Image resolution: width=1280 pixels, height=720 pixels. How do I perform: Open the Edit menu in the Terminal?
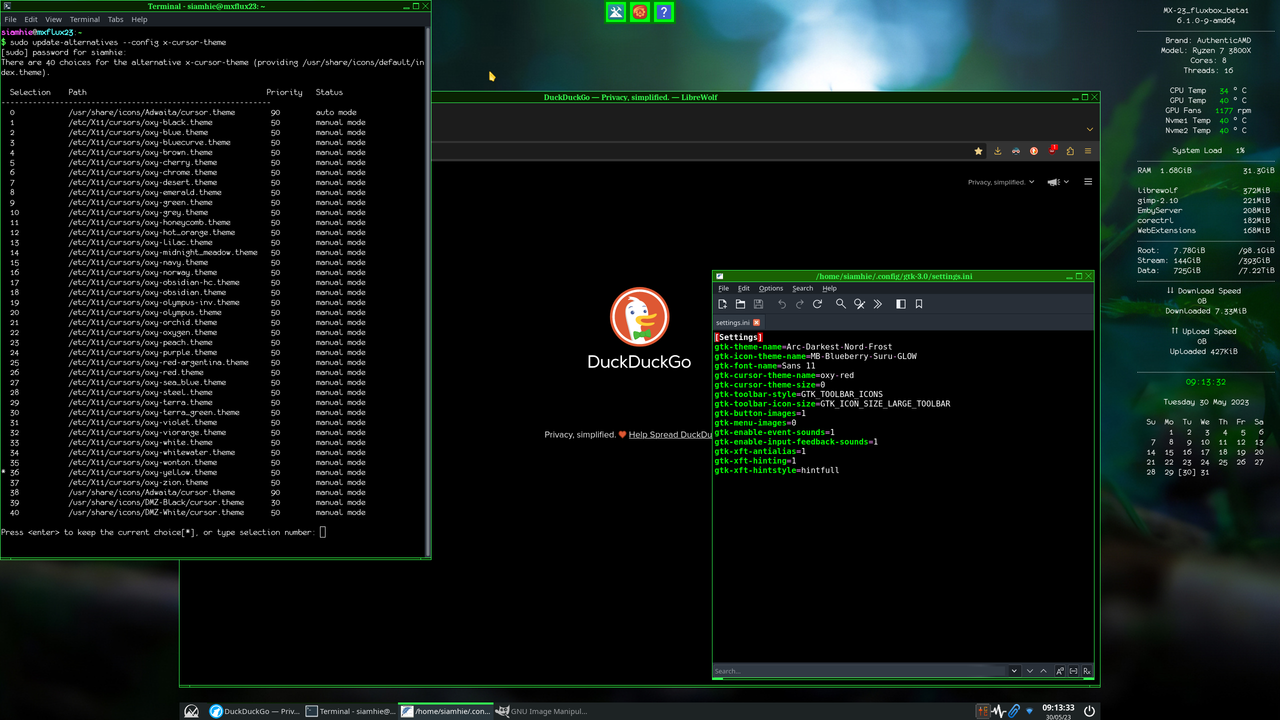pyautogui.click(x=31, y=19)
